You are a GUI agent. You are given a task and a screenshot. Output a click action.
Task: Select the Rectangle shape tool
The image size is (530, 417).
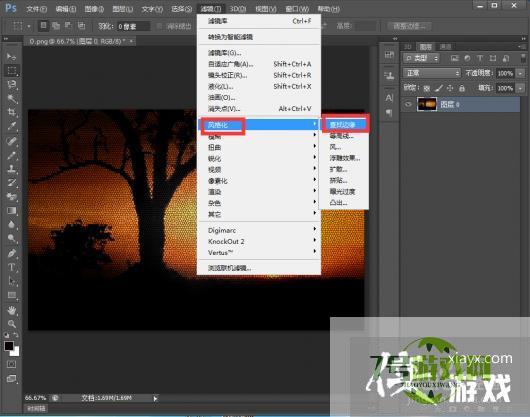pos(11,295)
